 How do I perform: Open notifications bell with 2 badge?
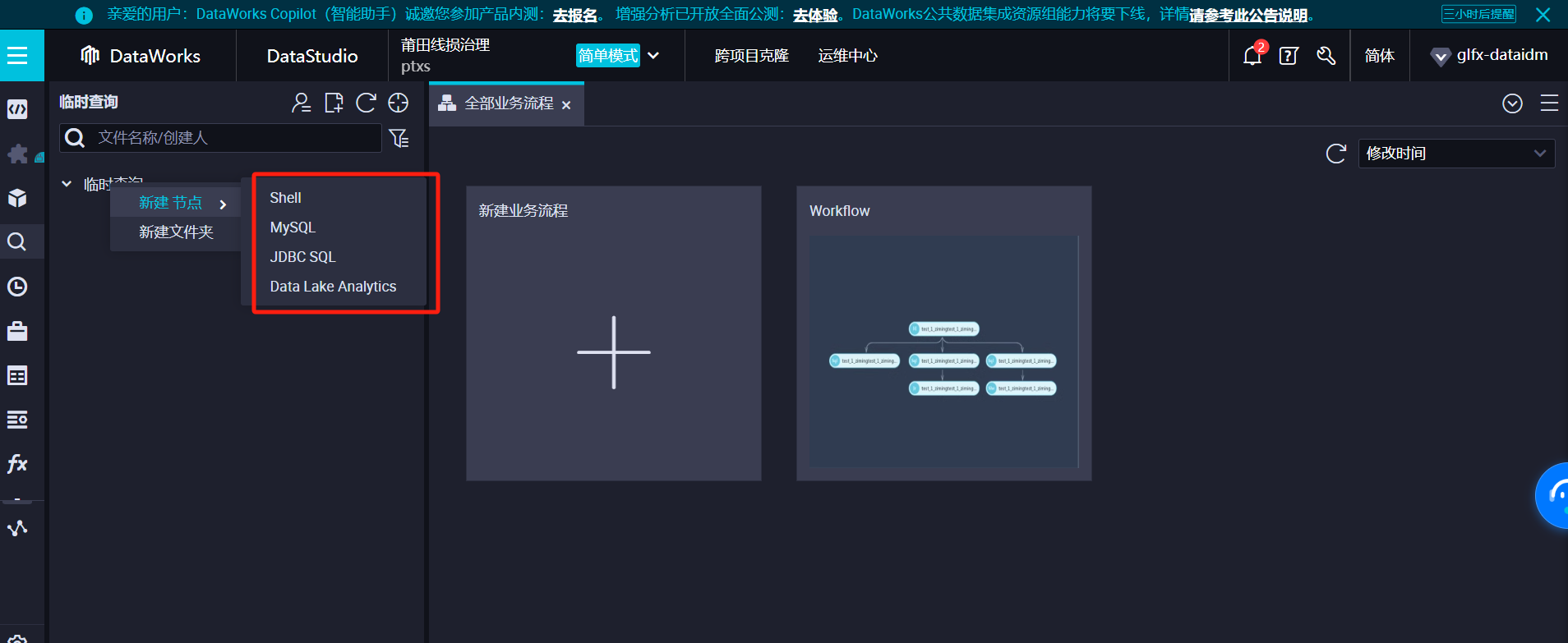(x=1253, y=55)
